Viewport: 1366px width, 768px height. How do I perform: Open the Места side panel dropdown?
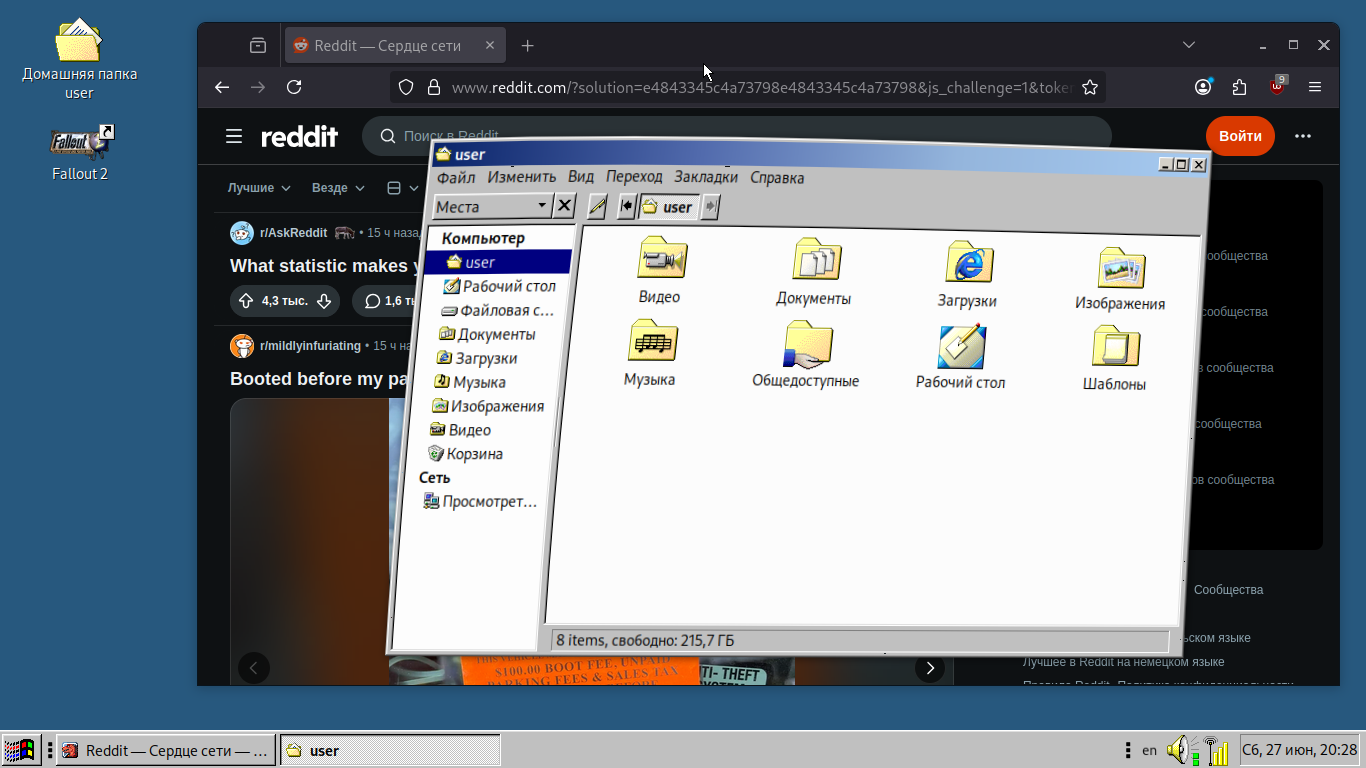coord(492,206)
